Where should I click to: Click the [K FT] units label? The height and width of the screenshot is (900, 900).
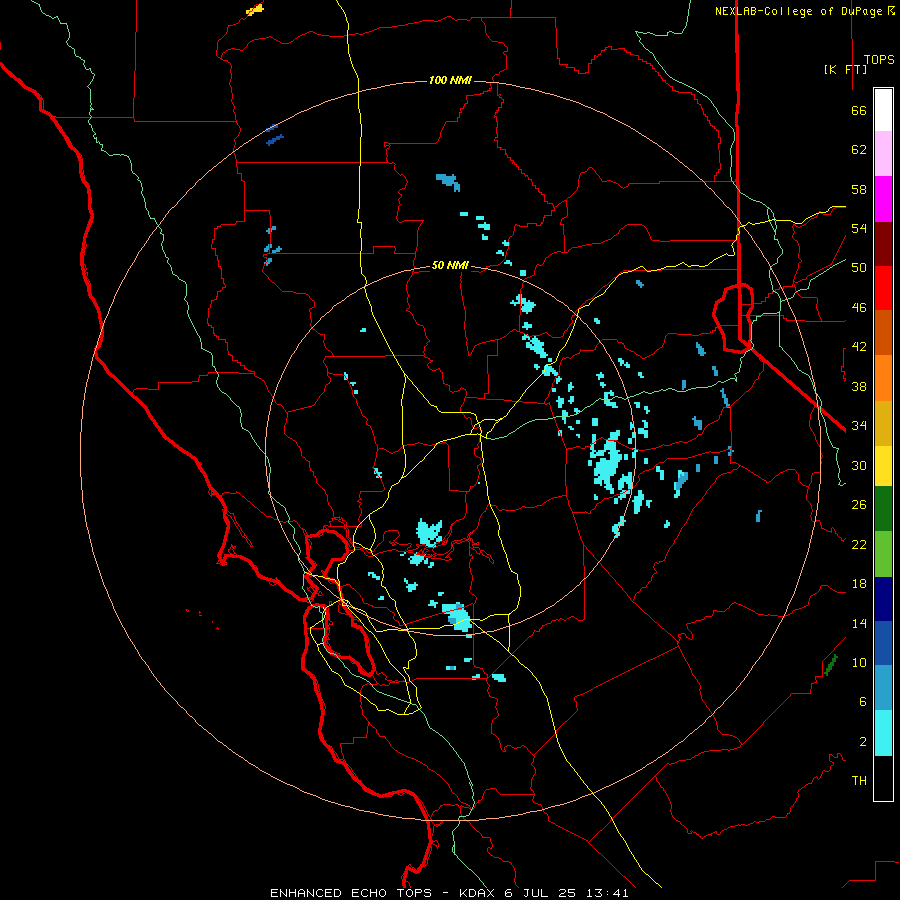[845, 69]
